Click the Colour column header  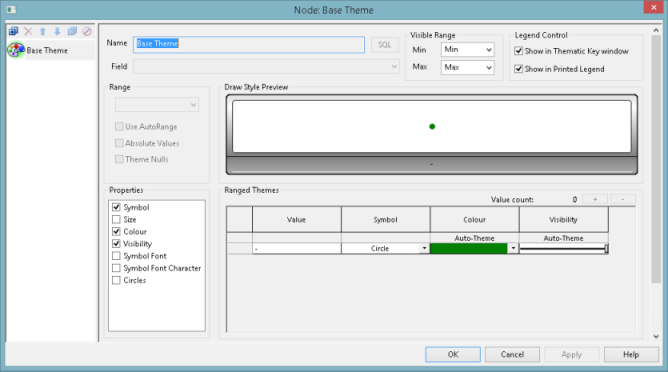[475, 219]
